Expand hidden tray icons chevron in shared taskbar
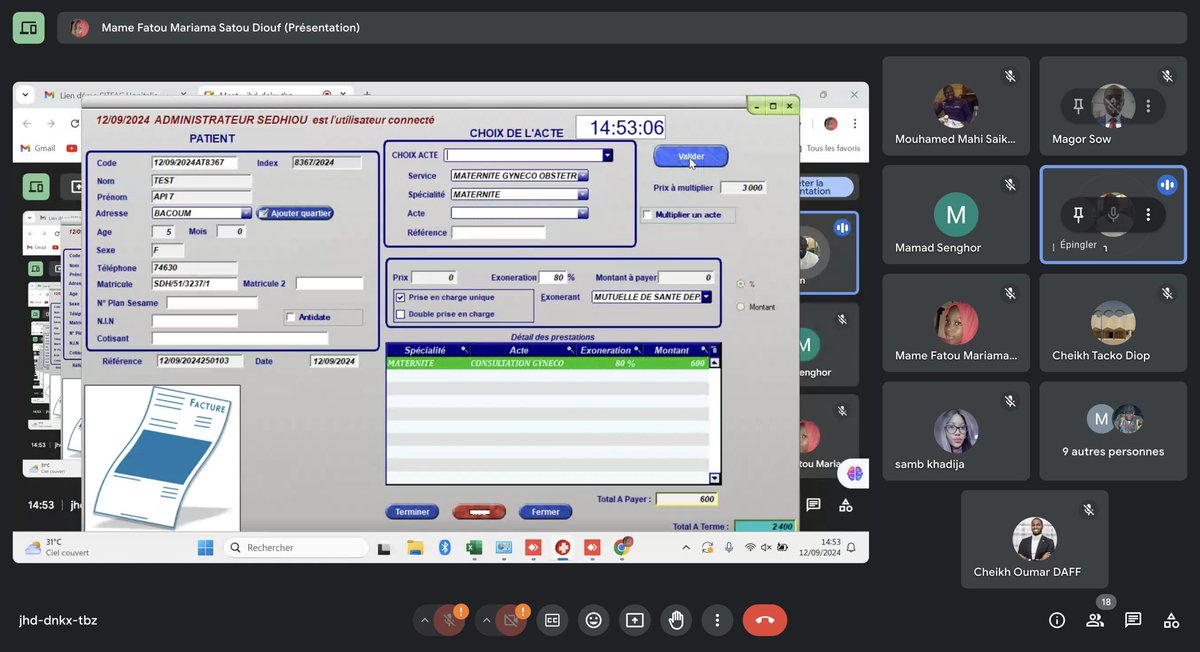 [x=686, y=548]
